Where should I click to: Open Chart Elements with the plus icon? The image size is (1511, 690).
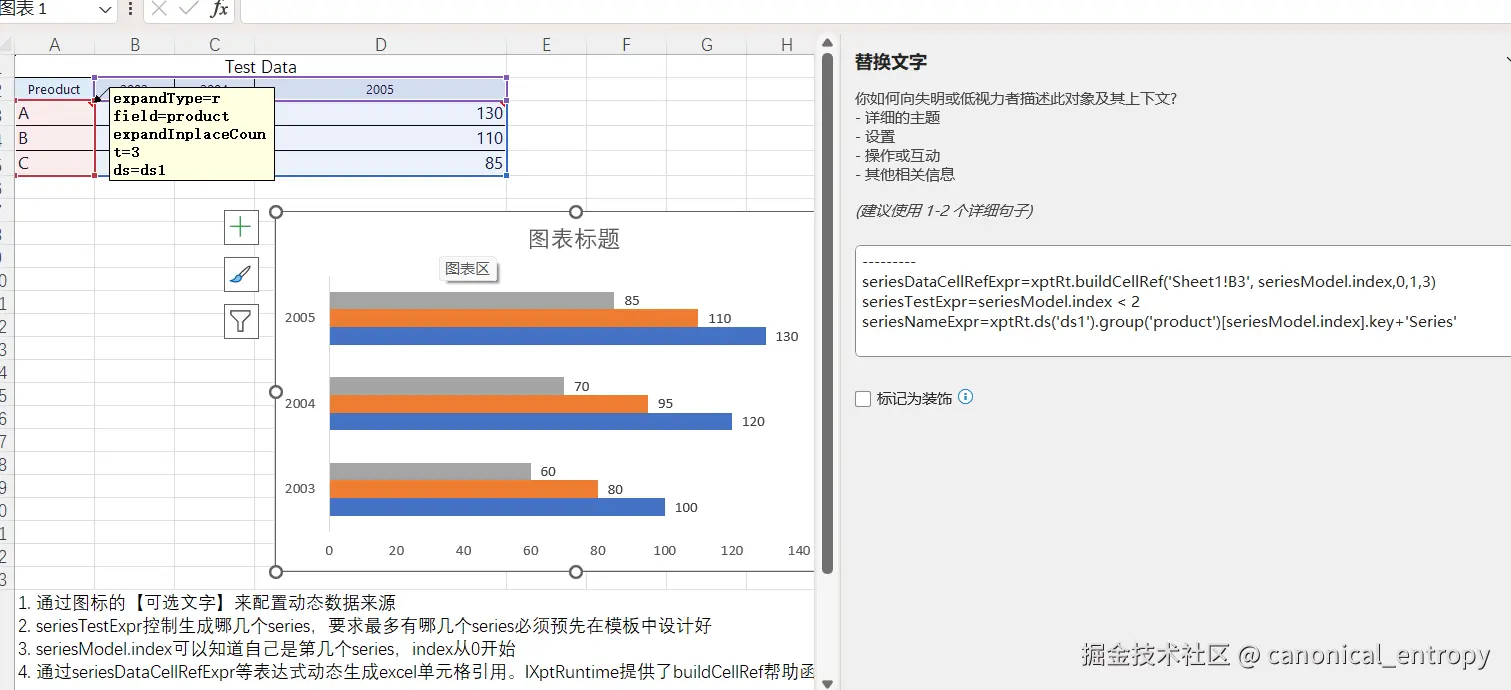click(240, 227)
